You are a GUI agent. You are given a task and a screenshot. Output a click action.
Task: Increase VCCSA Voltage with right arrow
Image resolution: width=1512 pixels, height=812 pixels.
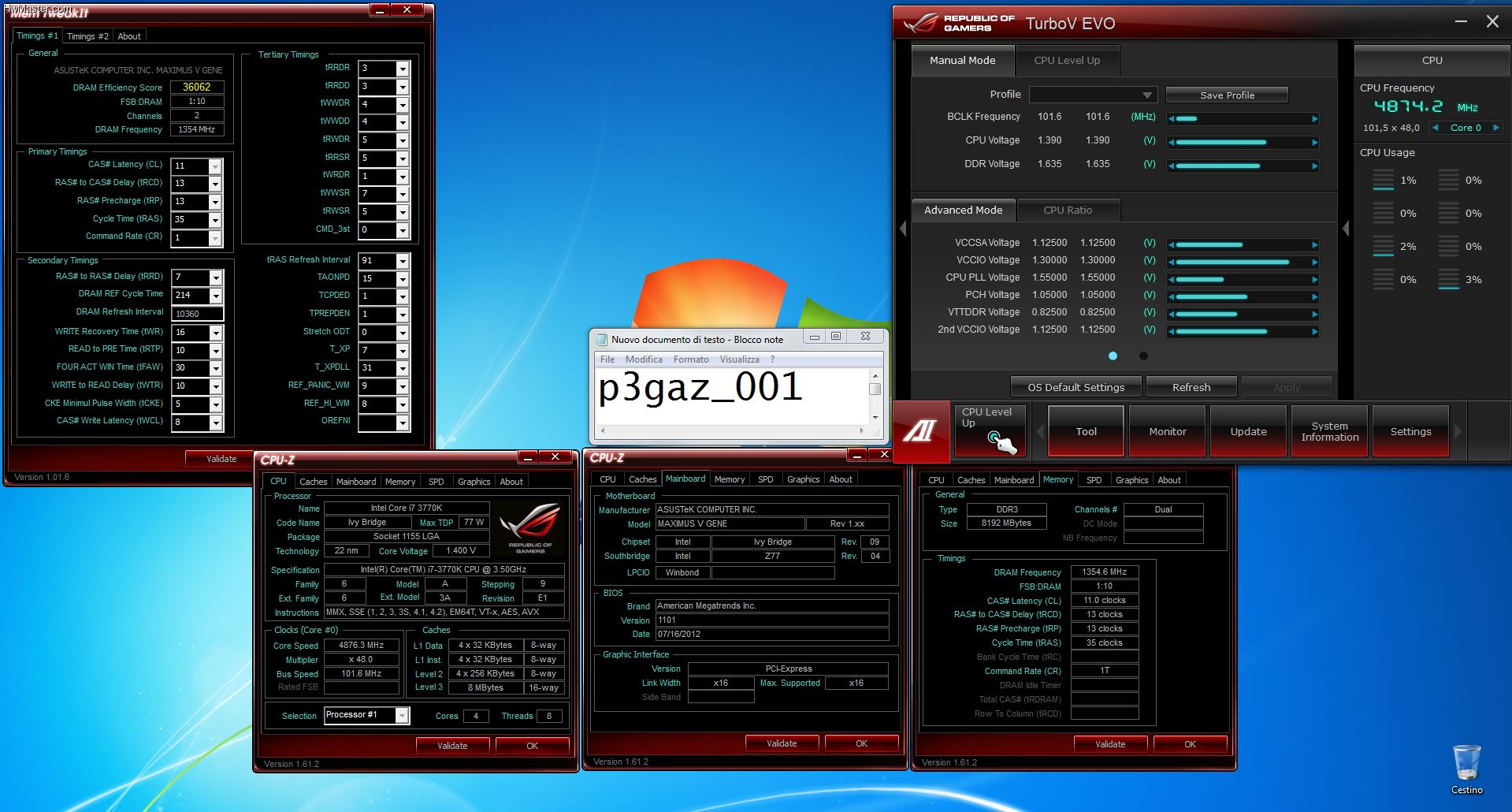[1314, 245]
